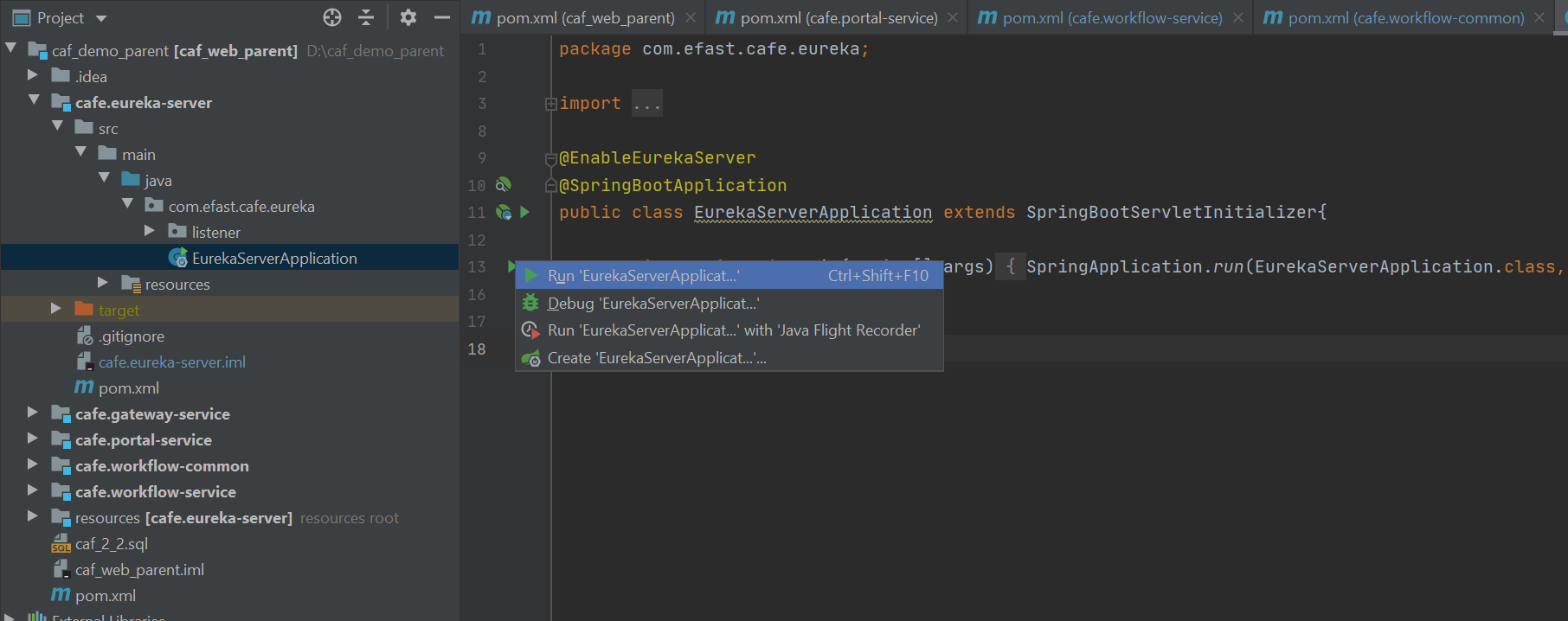Unfold the collapsed import statements

tap(550, 104)
